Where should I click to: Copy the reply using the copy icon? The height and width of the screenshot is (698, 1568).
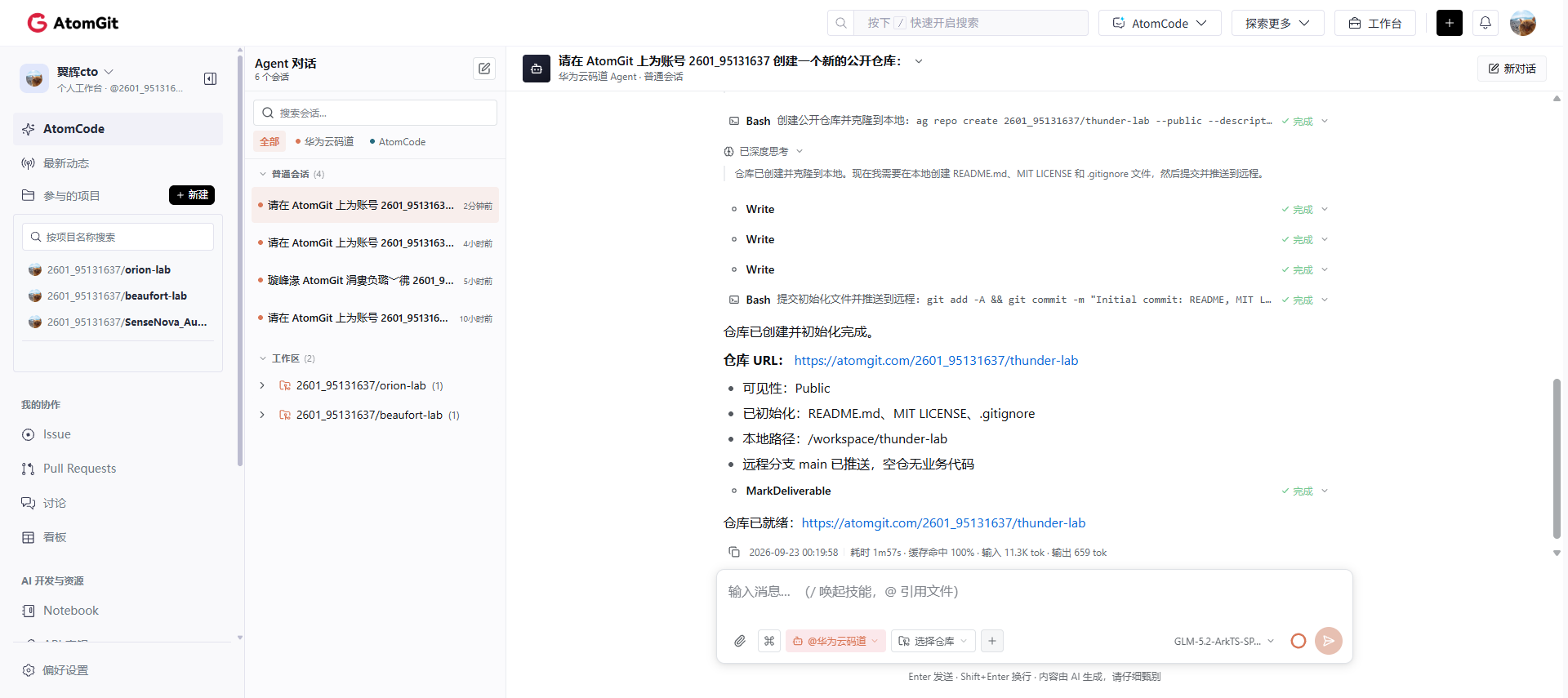pyautogui.click(x=733, y=553)
